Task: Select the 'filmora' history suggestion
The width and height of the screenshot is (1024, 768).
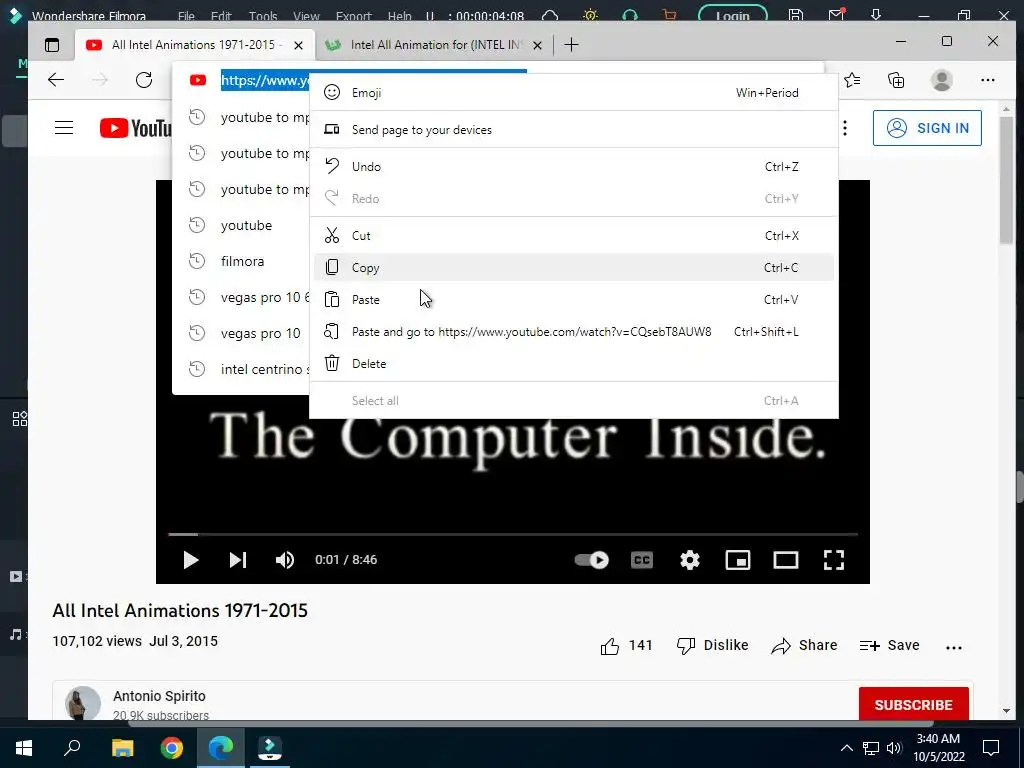Action: 242,261
